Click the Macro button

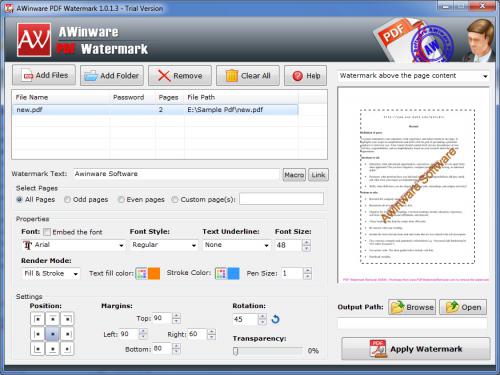tap(294, 175)
